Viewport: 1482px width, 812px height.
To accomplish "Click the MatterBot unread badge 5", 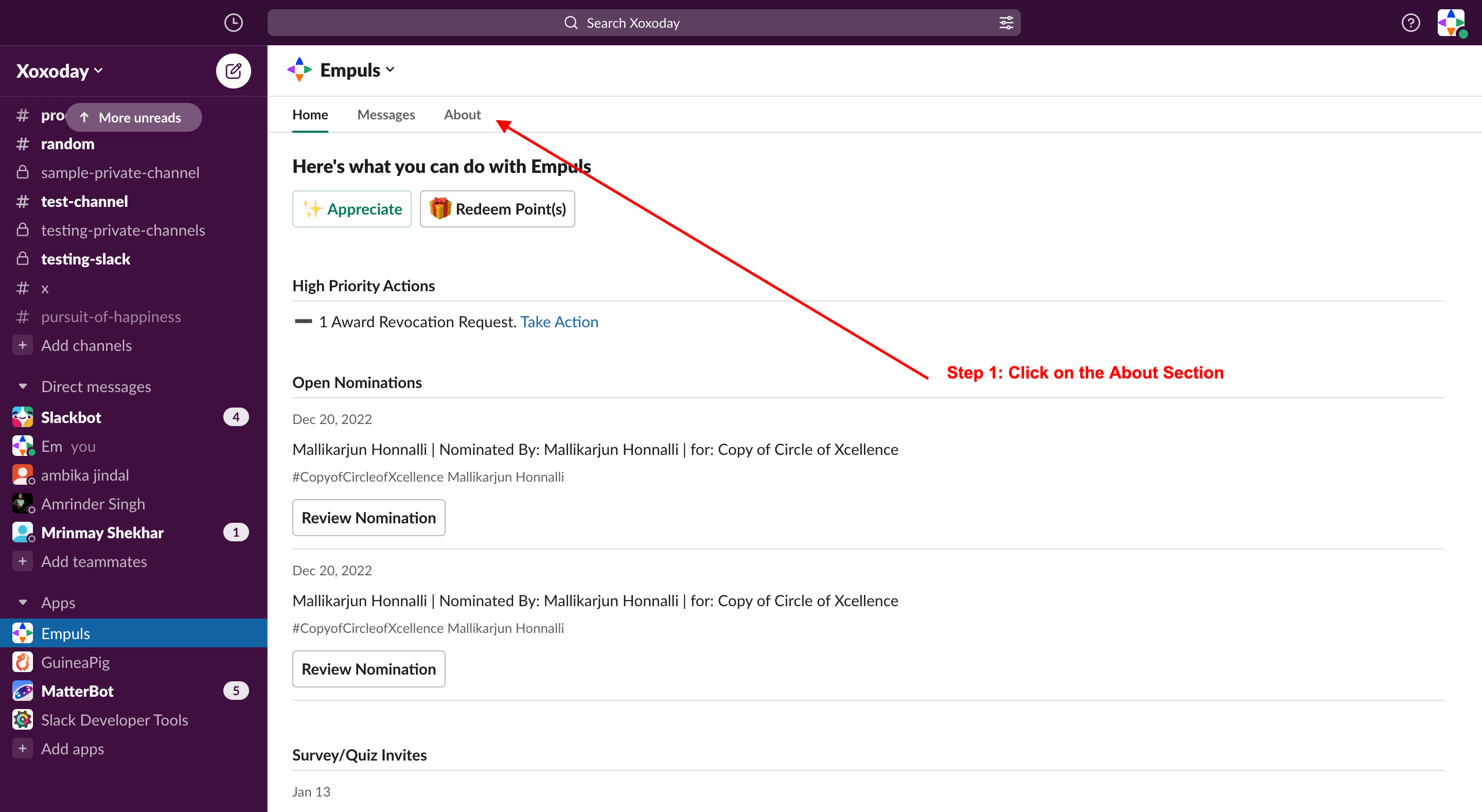I will (236, 691).
